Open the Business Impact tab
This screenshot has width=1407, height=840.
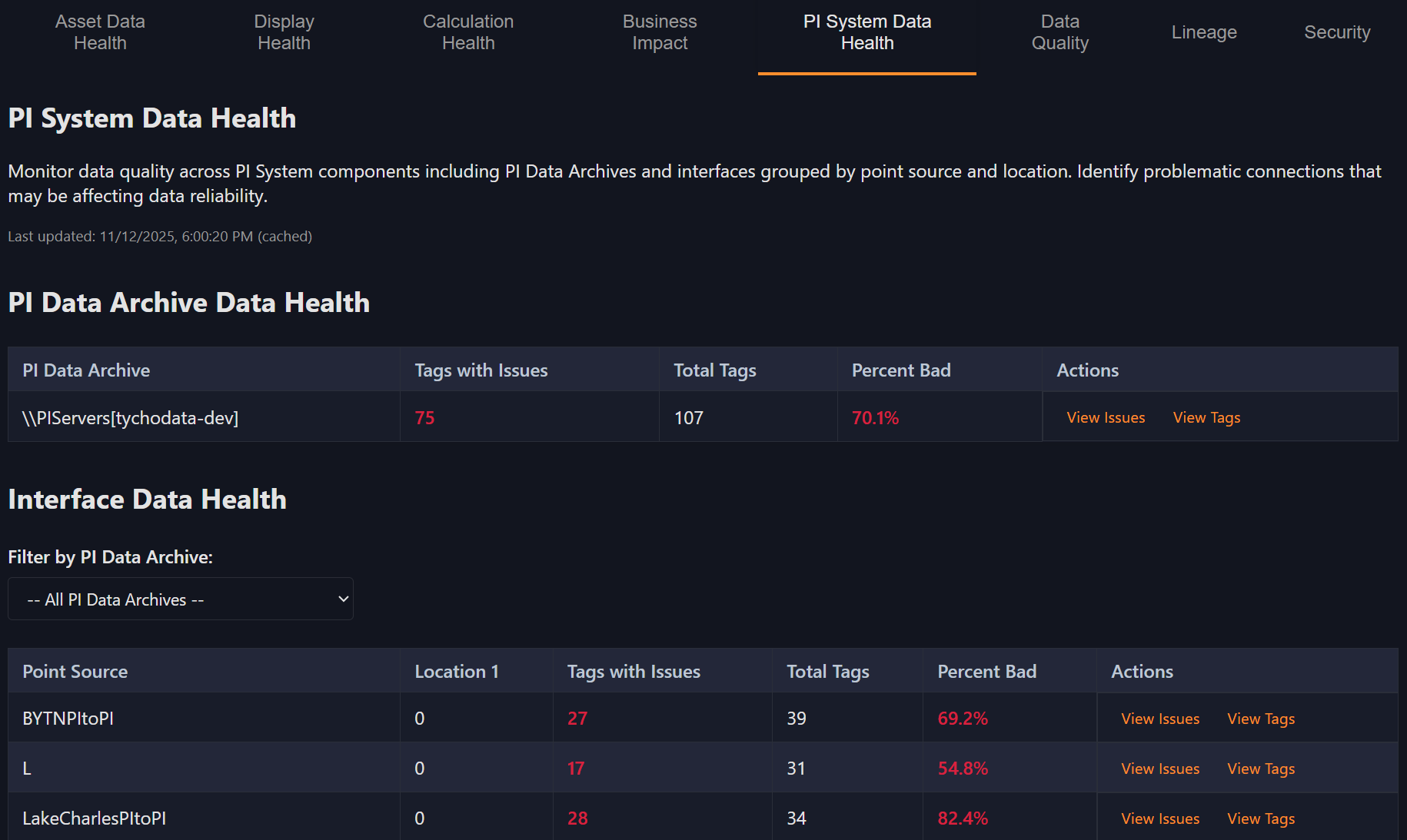pos(659,32)
